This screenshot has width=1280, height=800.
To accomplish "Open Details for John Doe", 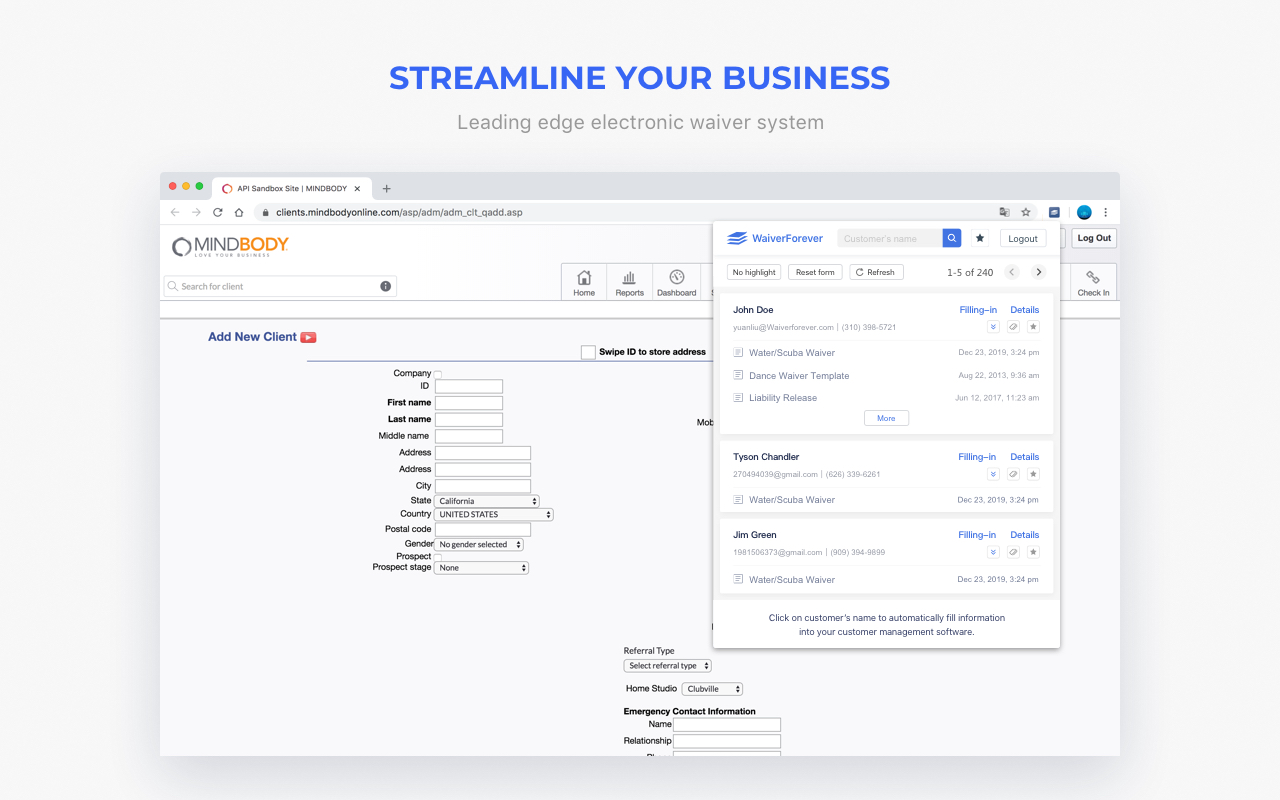I will [1024, 309].
